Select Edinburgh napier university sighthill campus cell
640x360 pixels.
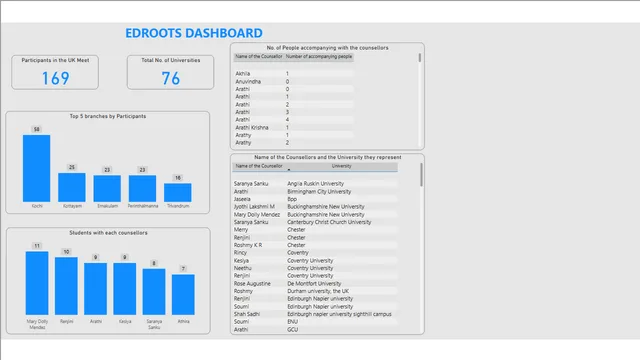[x=339, y=314]
